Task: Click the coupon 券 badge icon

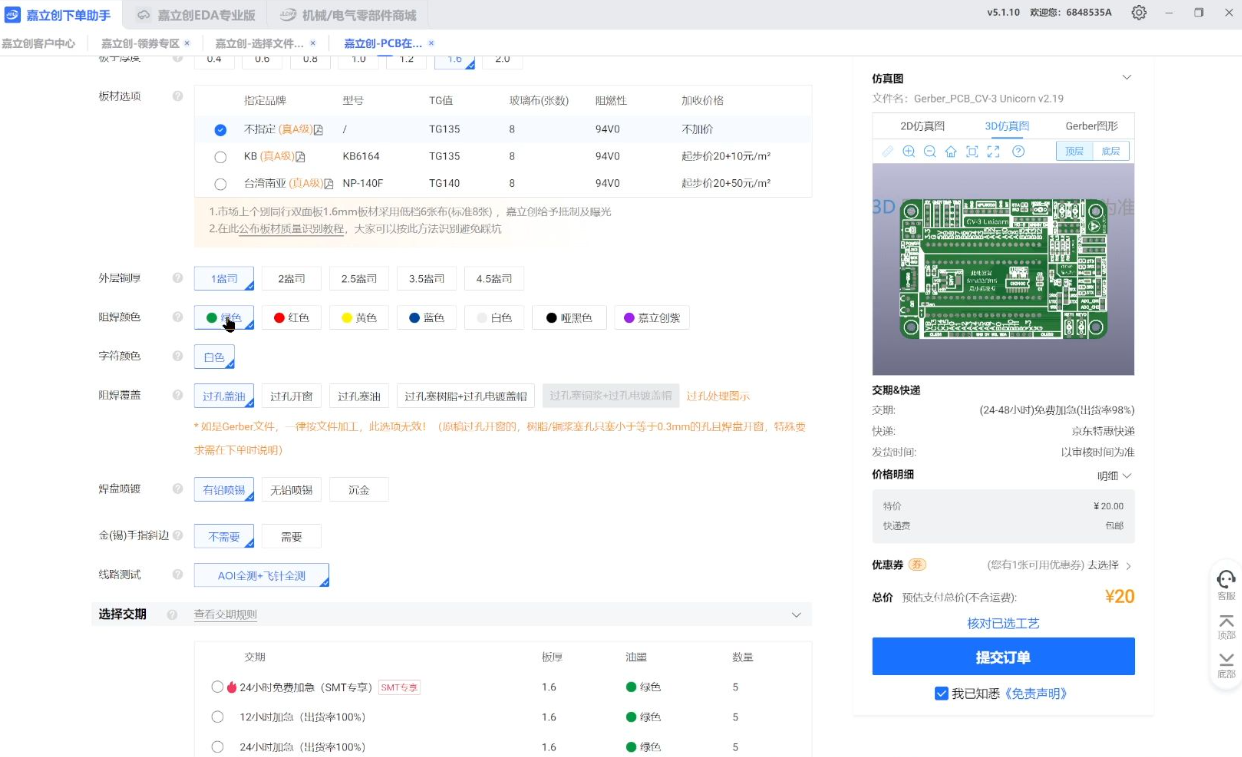Action: tap(917, 565)
